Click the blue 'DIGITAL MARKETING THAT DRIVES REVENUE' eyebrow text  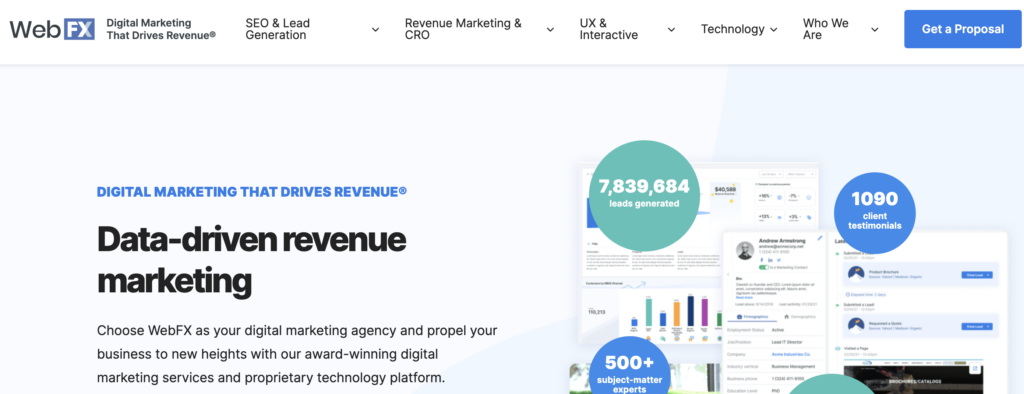(251, 191)
